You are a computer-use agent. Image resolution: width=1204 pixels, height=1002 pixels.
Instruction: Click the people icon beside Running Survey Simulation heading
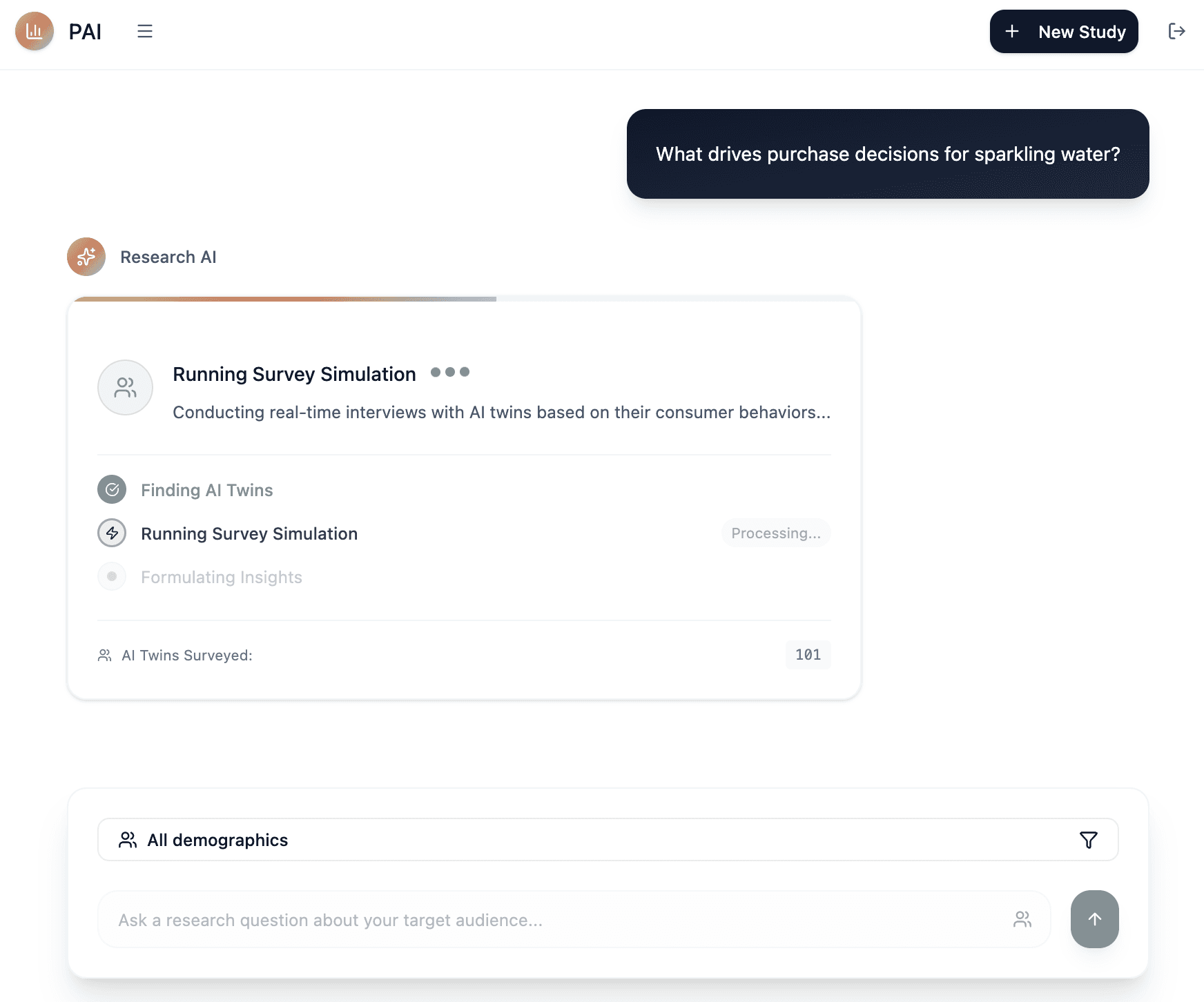[125, 387]
